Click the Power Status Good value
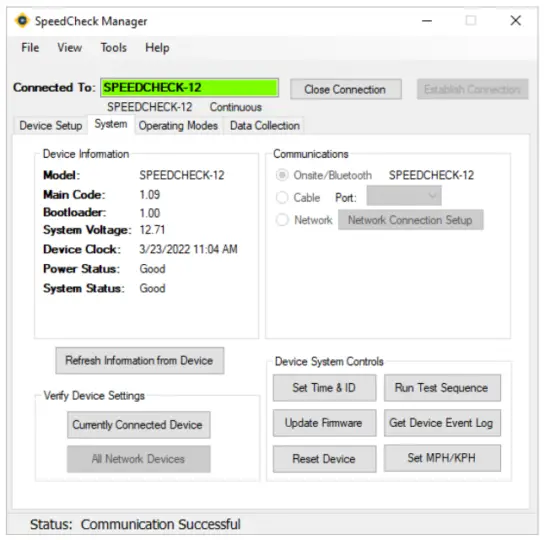The width and height of the screenshot is (550, 540). pos(152,269)
